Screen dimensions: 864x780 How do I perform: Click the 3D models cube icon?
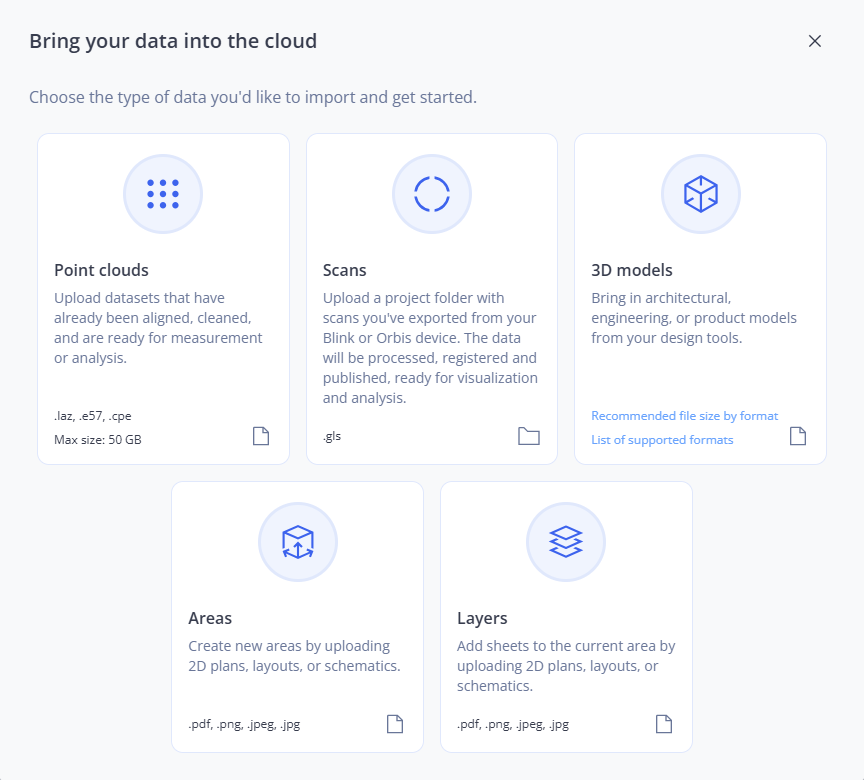(x=700, y=194)
